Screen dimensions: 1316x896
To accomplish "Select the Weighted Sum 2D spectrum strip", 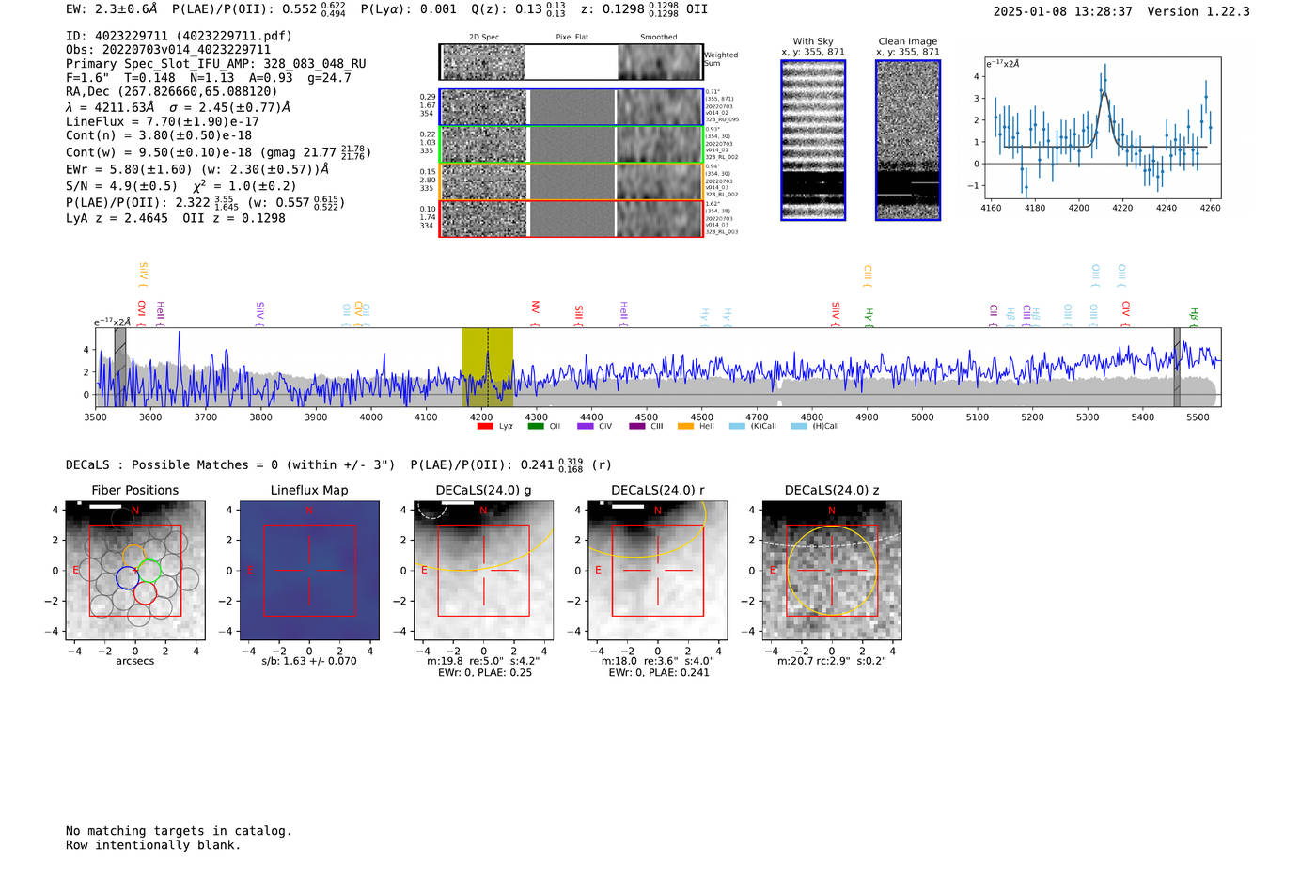I will pyautogui.click(x=571, y=62).
